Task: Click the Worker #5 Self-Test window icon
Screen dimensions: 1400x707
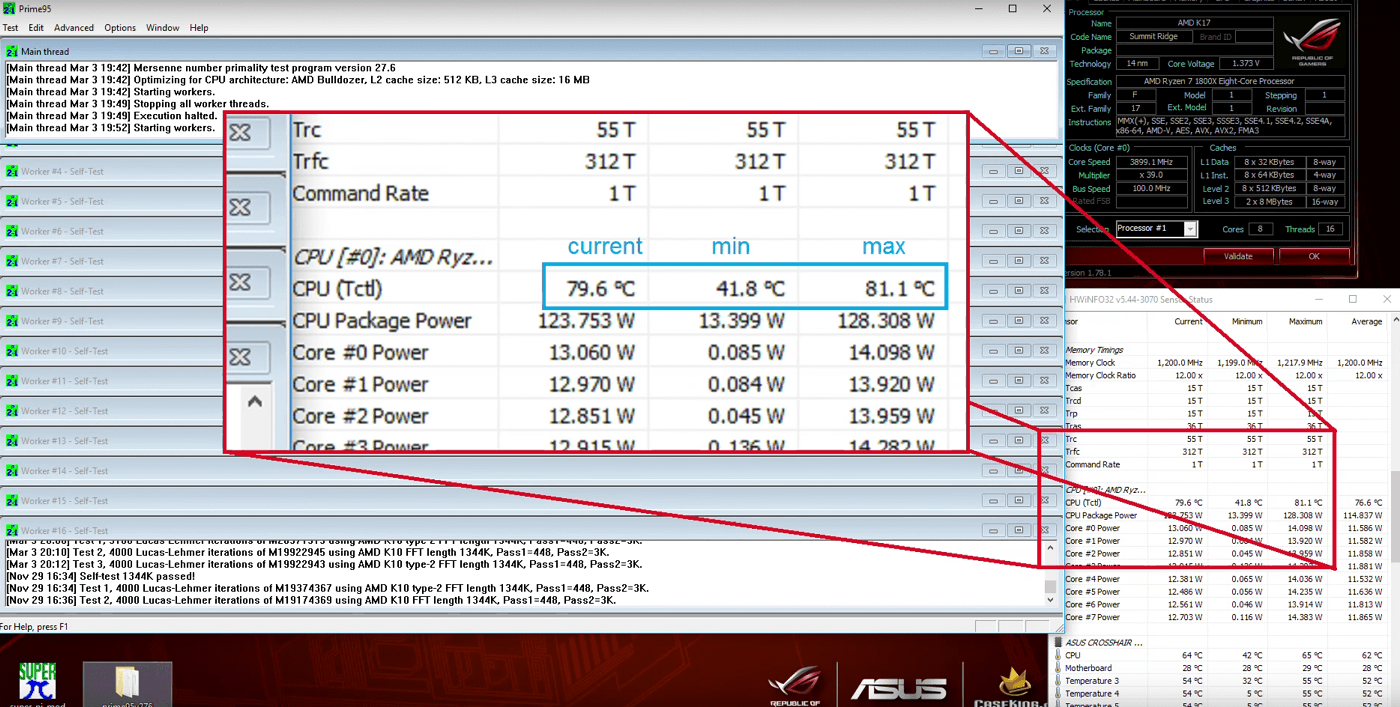Action: (x=12, y=201)
